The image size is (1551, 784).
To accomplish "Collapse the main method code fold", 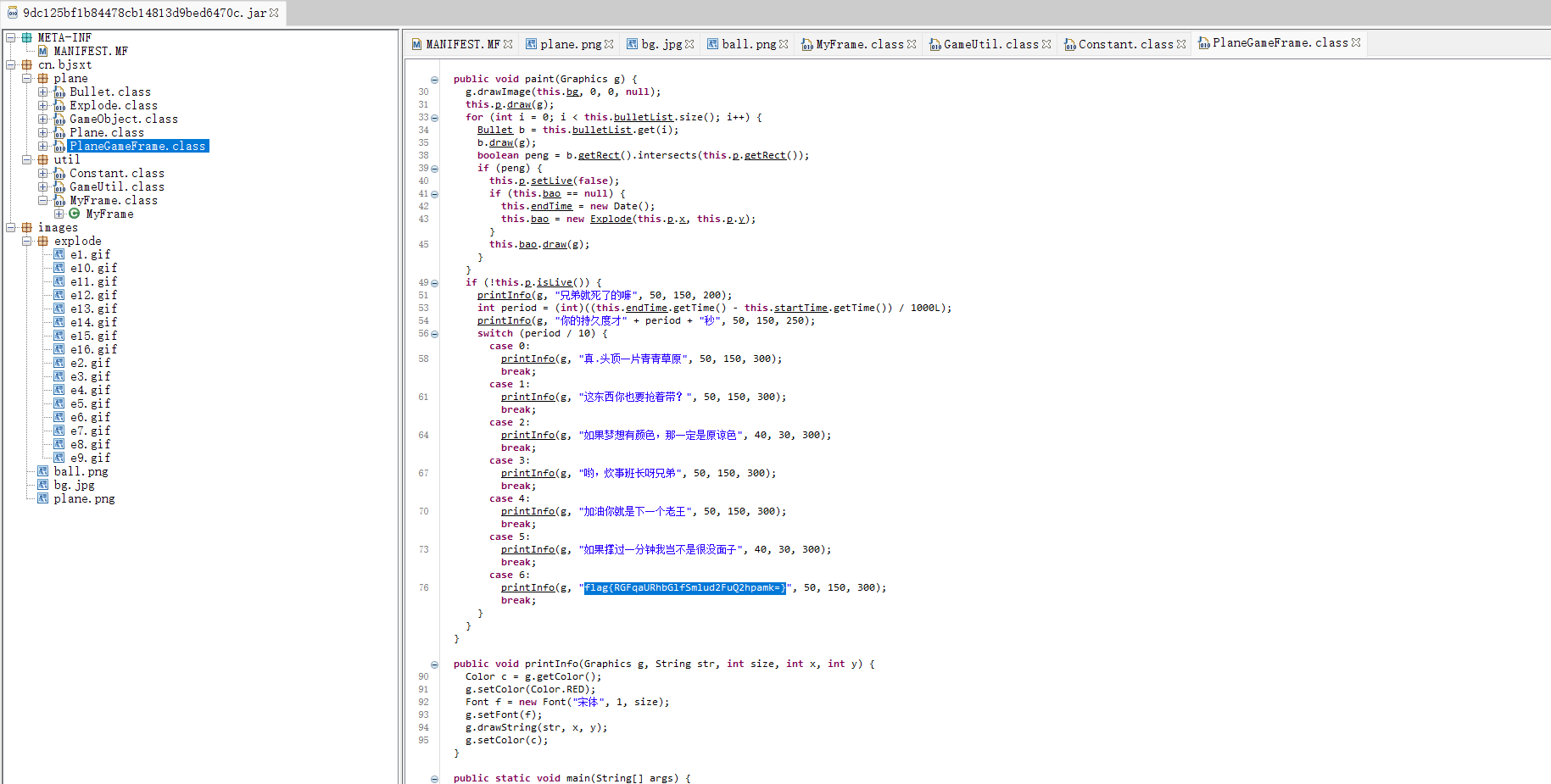I will [x=434, y=779].
